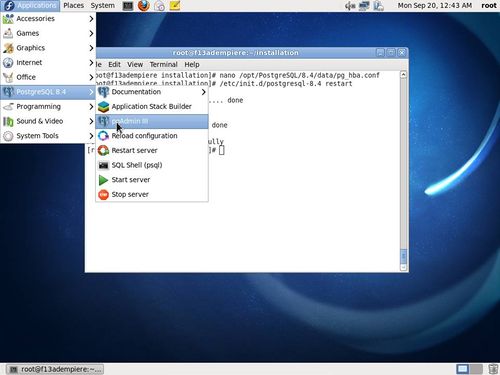Expand arrow next to Games

[x=91, y=33]
